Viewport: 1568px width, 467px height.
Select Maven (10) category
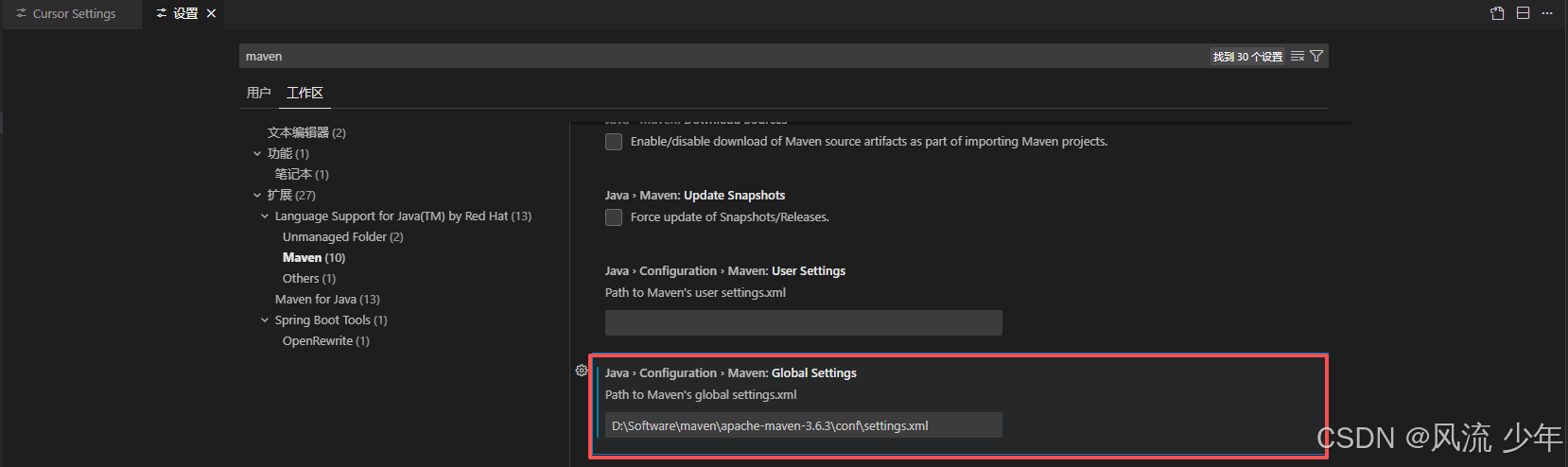tap(314, 257)
